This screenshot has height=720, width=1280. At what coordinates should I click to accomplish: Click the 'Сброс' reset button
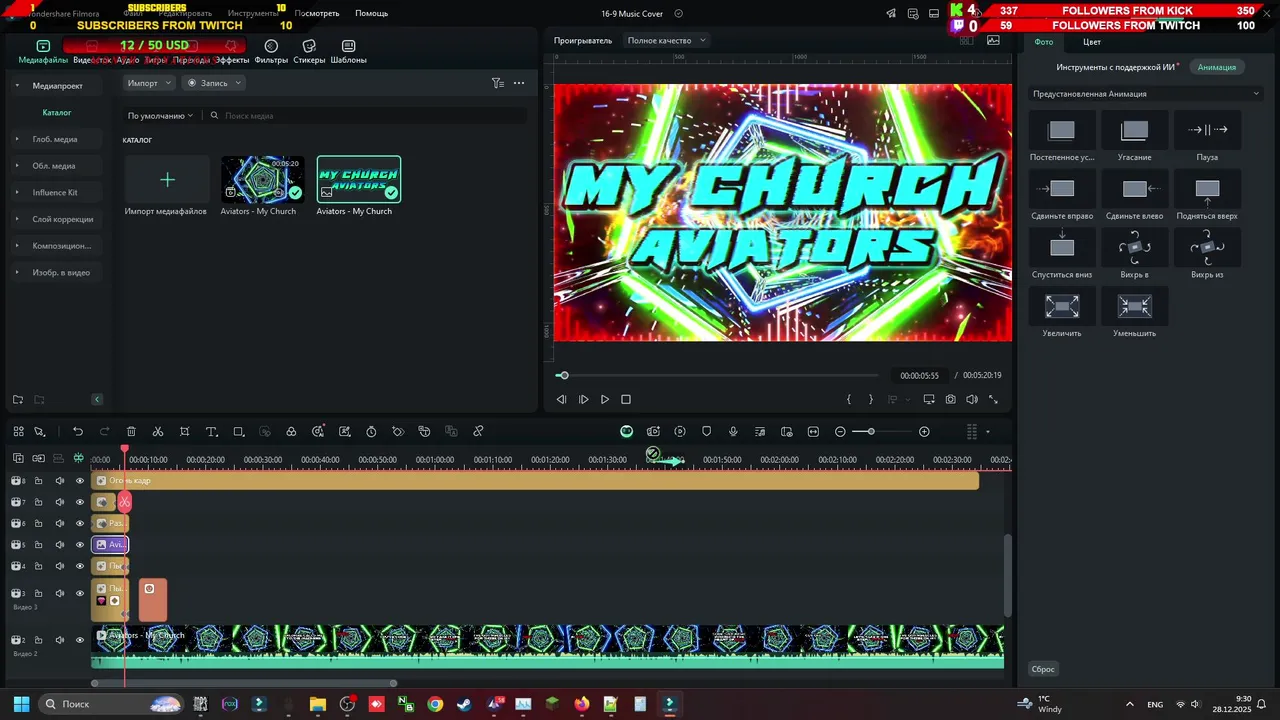[x=1043, y=669]
